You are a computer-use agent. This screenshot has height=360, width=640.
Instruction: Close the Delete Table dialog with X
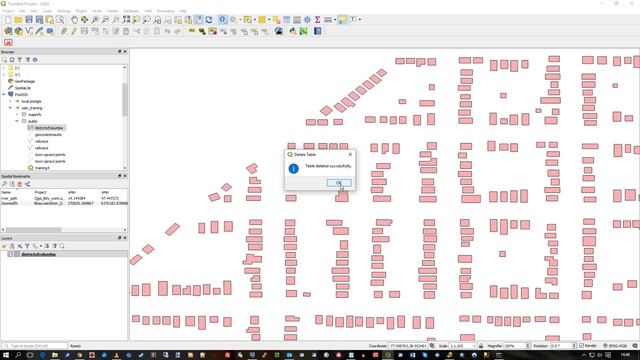click(x=350, y=154)
